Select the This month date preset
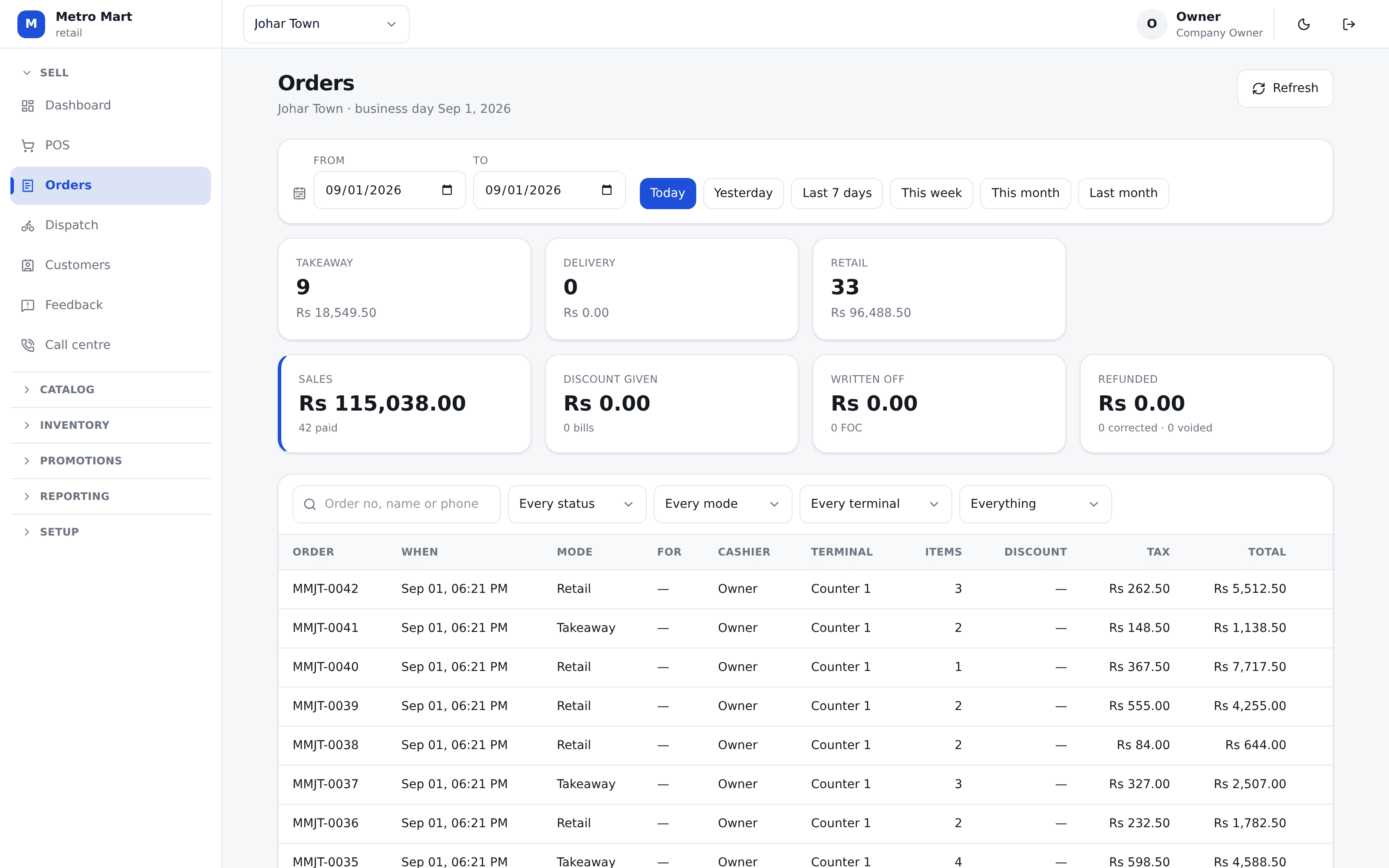Screen dimensions: 1389x868 [x=1025, y=194]
